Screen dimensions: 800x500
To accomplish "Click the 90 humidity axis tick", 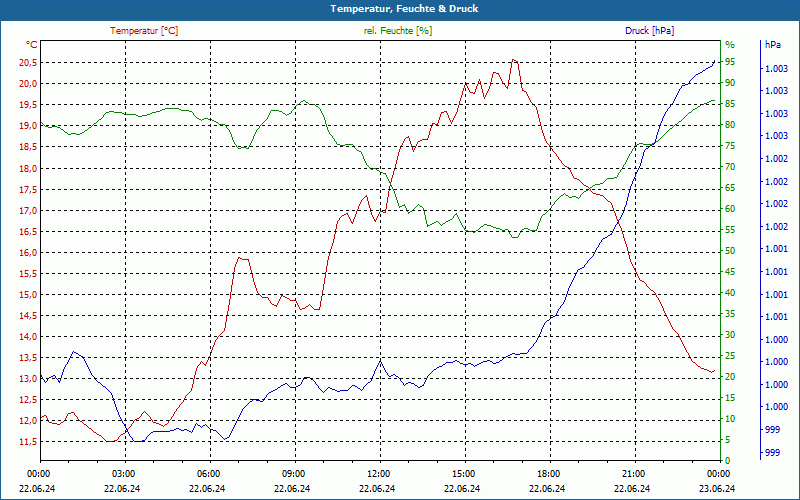I will tap(730, 83).
